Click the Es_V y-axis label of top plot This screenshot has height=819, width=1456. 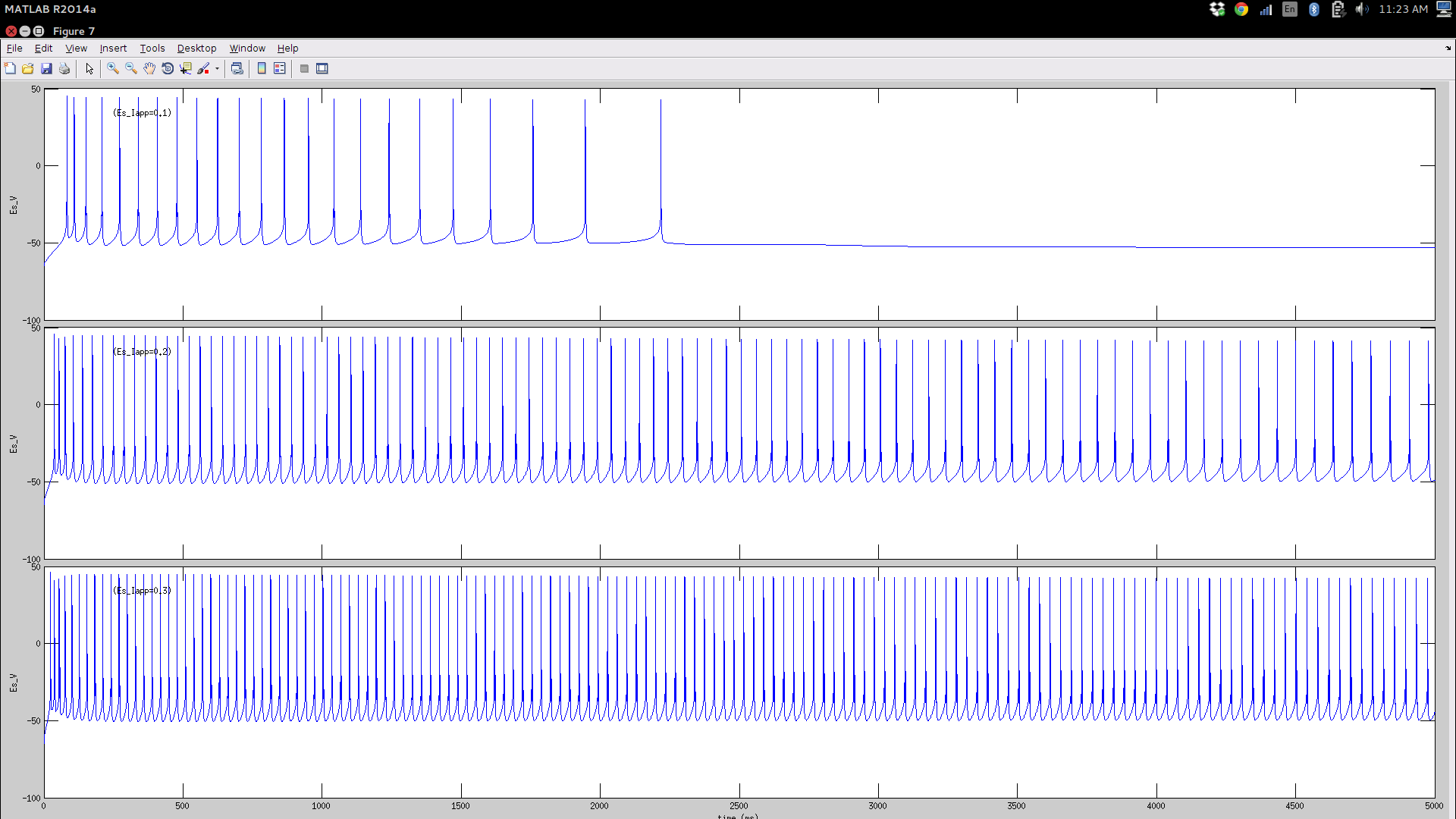click(13, 205)
